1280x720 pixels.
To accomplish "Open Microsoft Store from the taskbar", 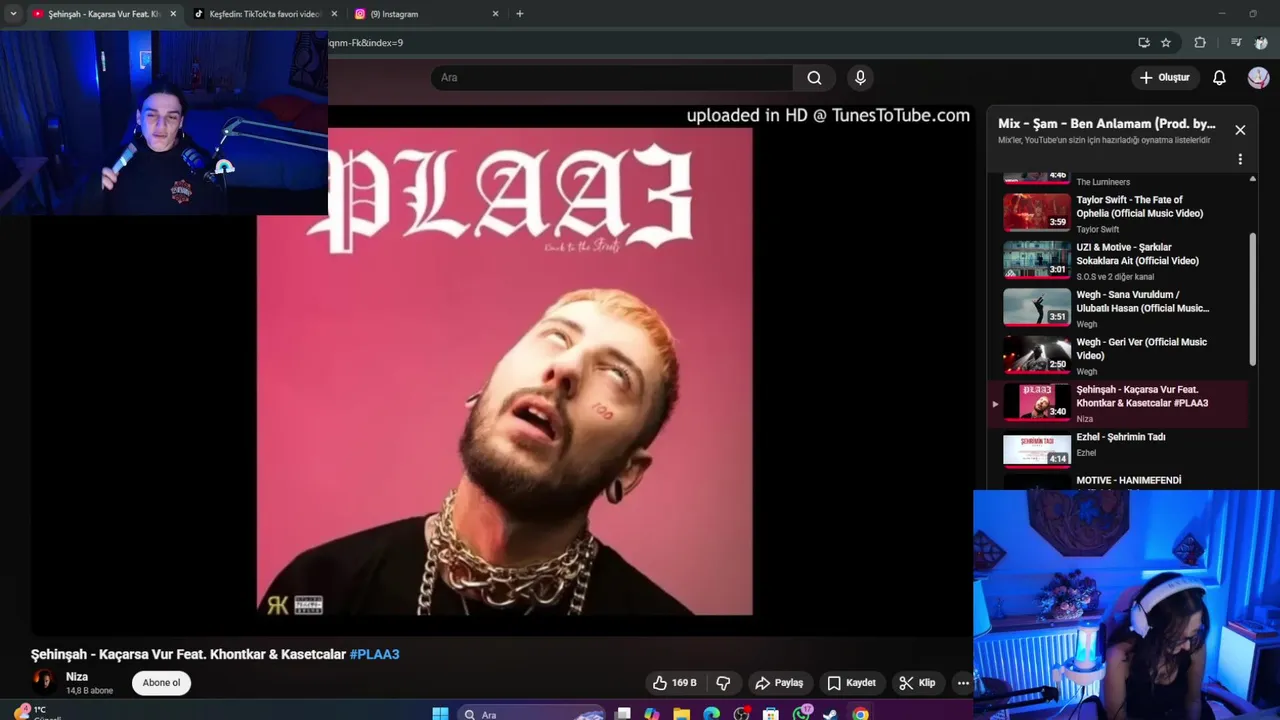I will (770, 713).
